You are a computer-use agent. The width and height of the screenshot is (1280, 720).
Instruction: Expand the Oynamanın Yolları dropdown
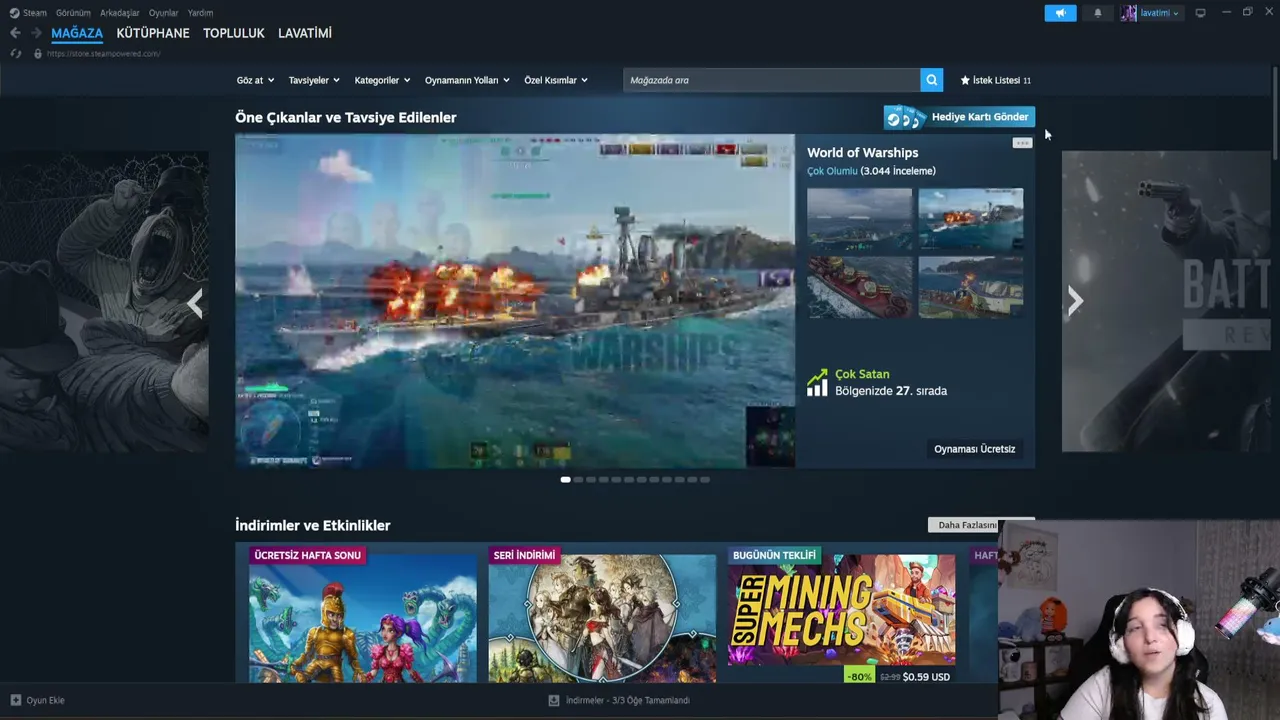[467, 80]
